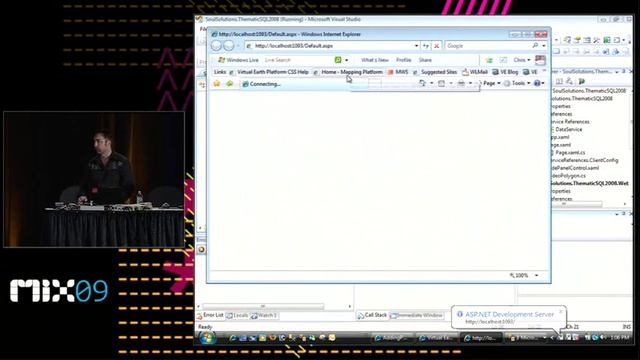This screenshot has width=640, height=360.
Task: Click the Refresh icon beside the address bar
Action: tap(426, 46)
